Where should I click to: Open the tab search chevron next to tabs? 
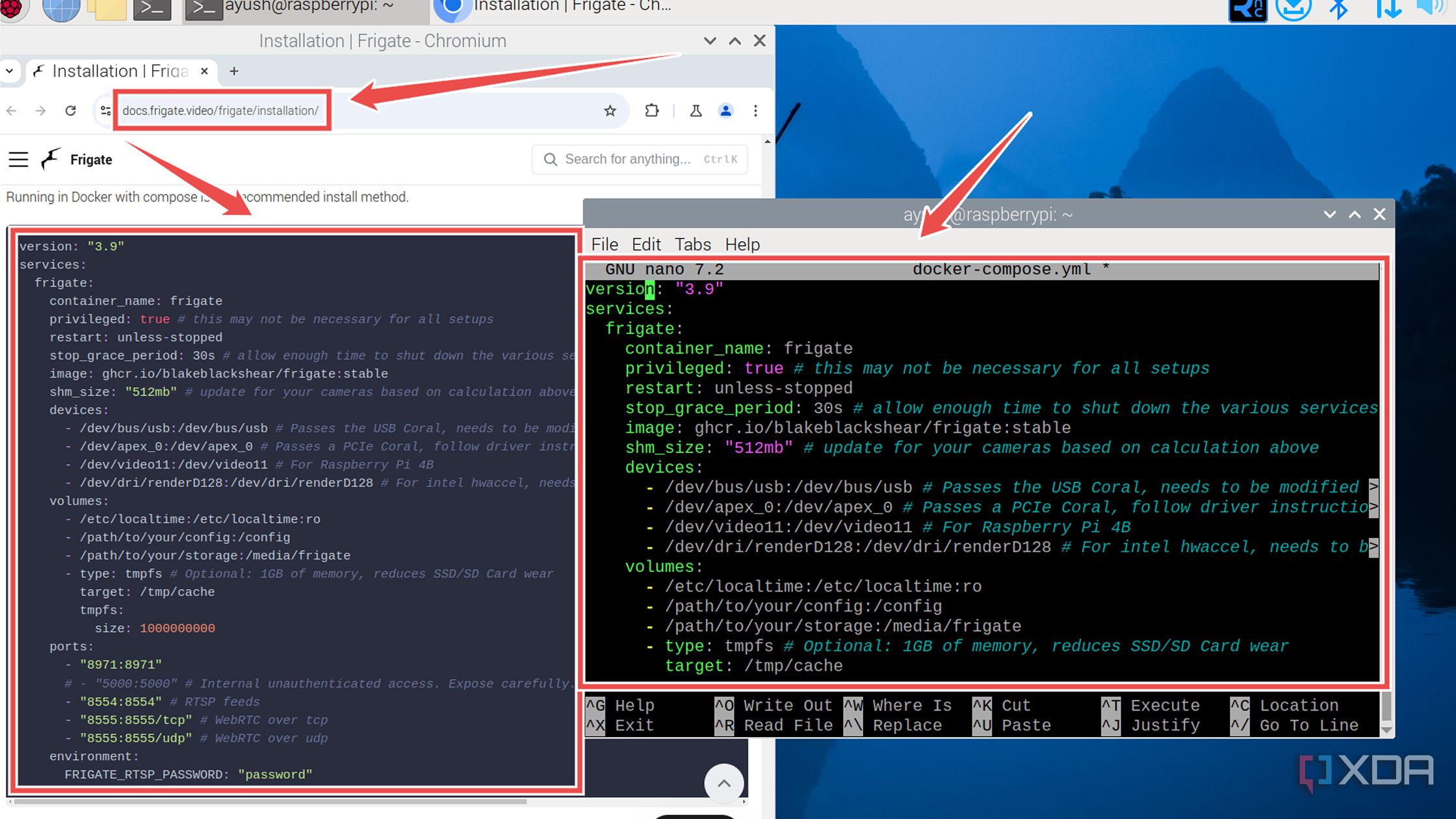tap(10, 71)
